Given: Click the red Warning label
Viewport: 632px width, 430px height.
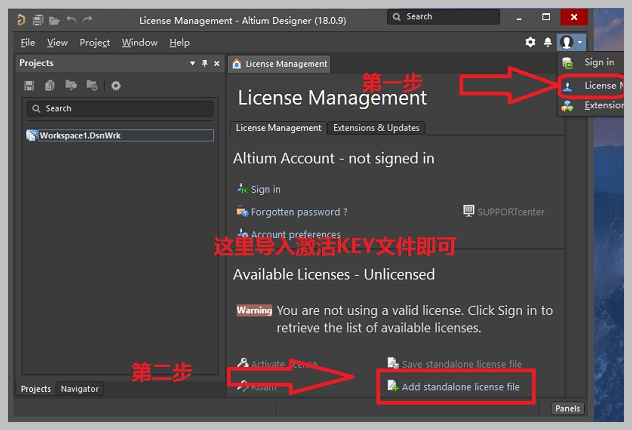Looking at the screenshot, I should pyautogui.click(x=254, y=310).
